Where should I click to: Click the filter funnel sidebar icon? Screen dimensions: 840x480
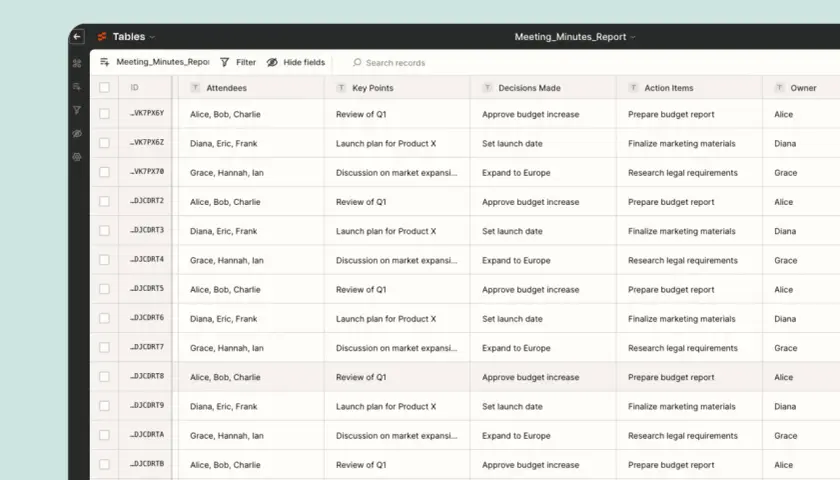(77, 110)
